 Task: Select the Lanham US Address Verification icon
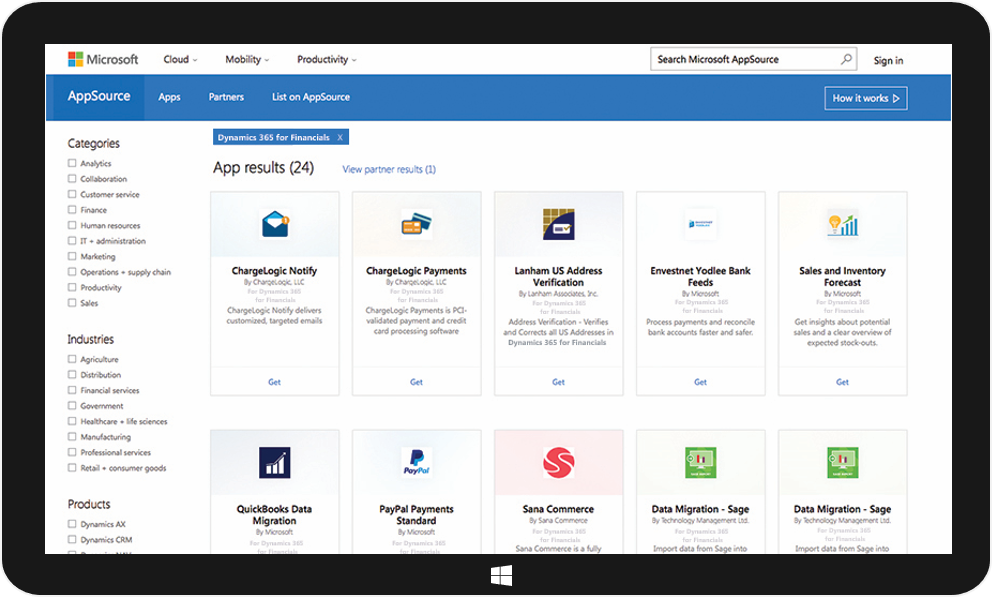pos(558,224)
